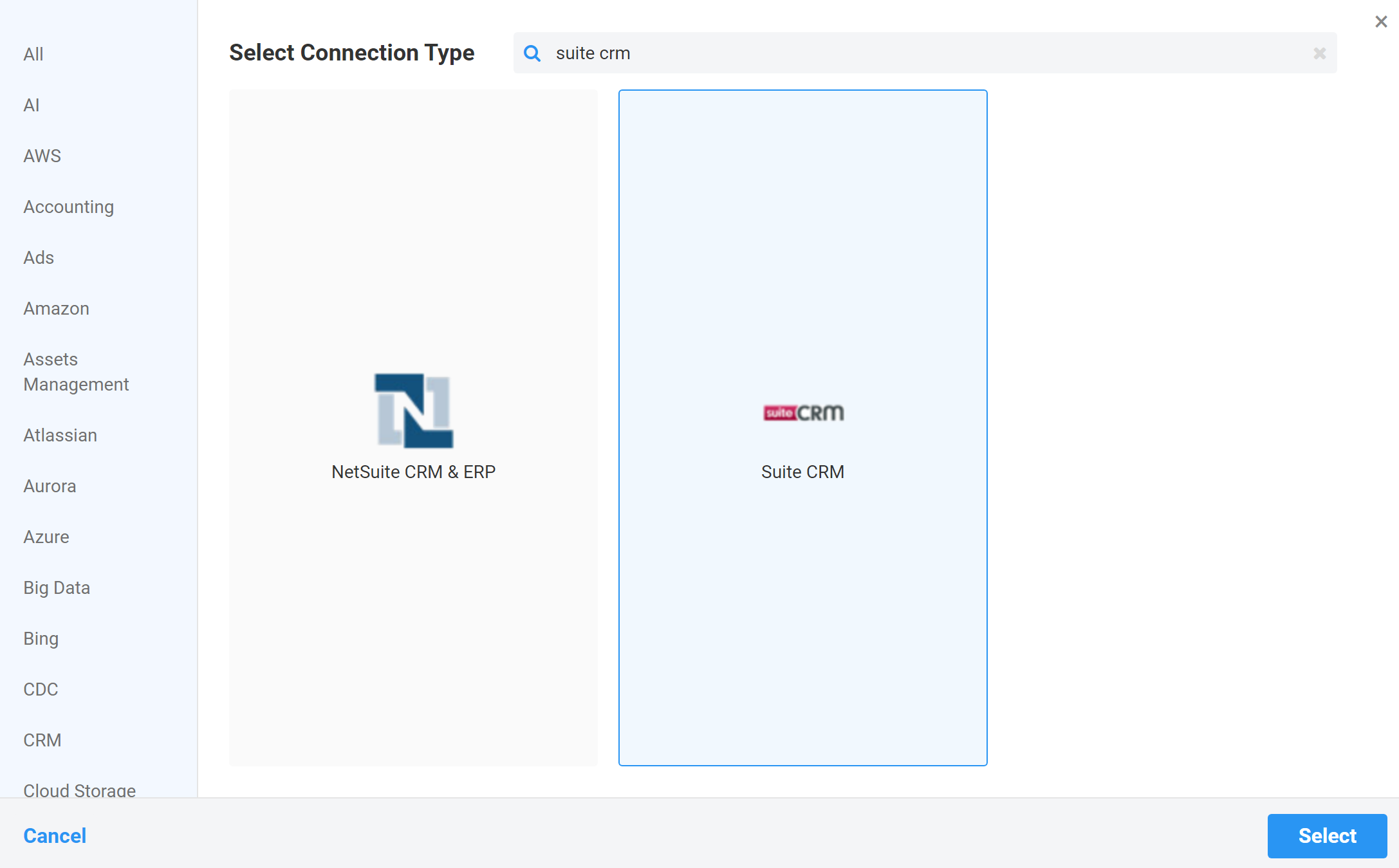Open the Accounting category

click(69, 207)
